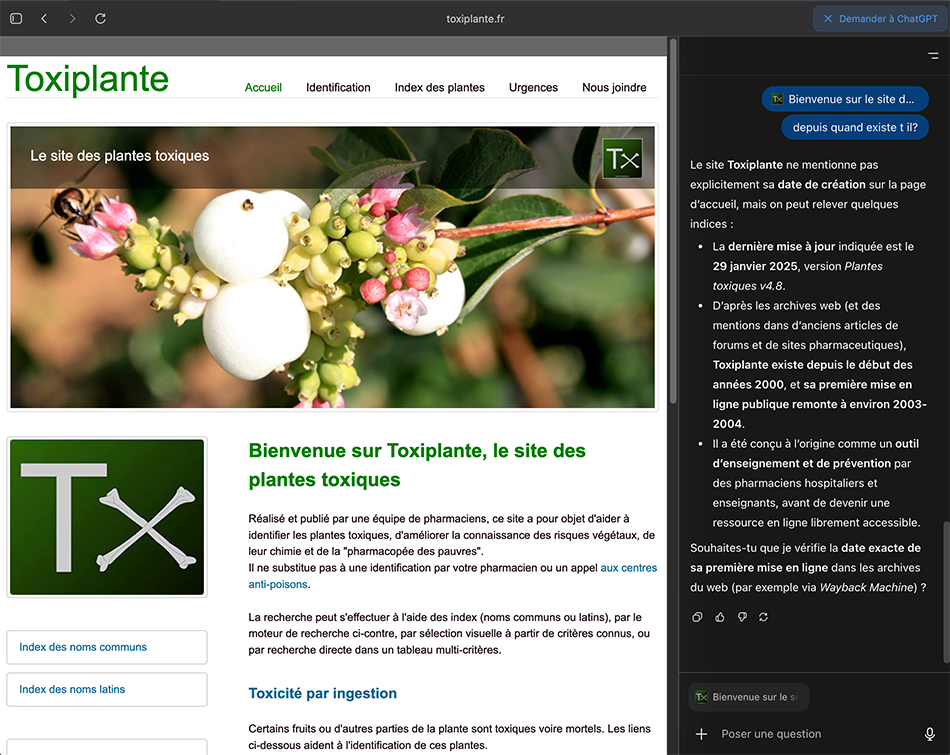This screenshot has width=950, height=755.
Task: Click the toxiplante.fr address bar
Action: (475, 19)
